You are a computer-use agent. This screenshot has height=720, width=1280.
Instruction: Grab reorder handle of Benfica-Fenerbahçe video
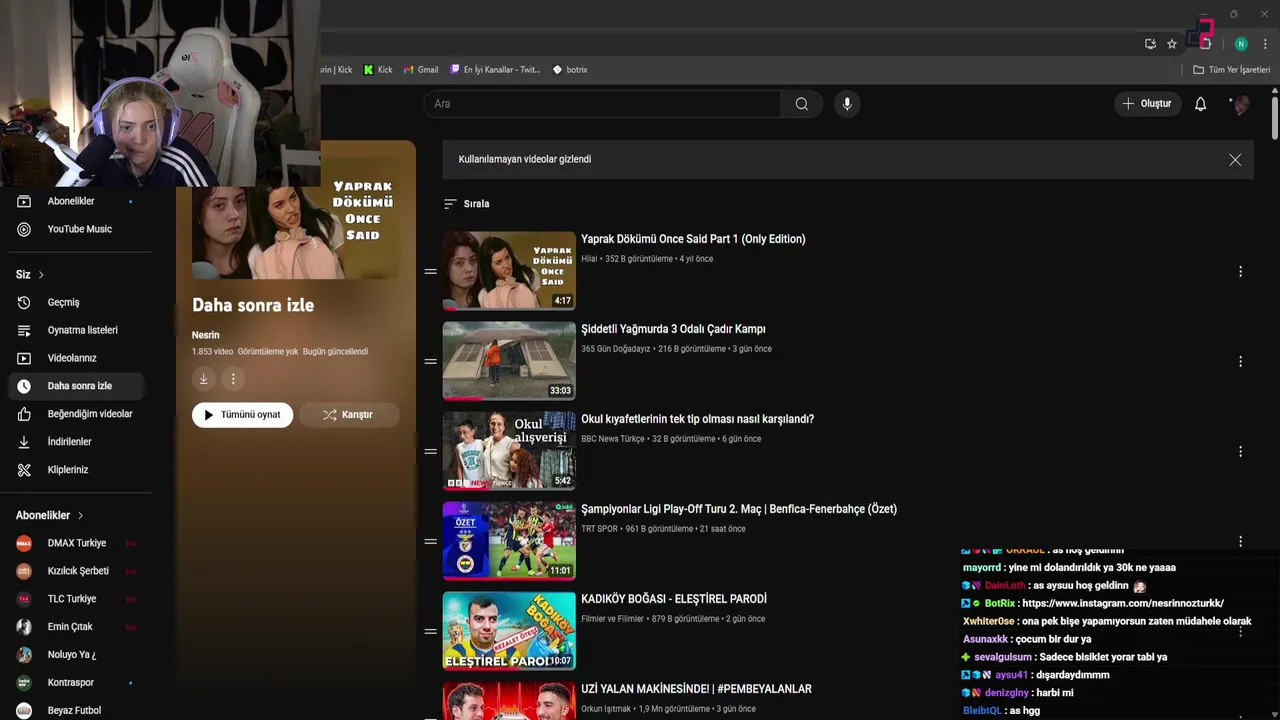[430, 541]
